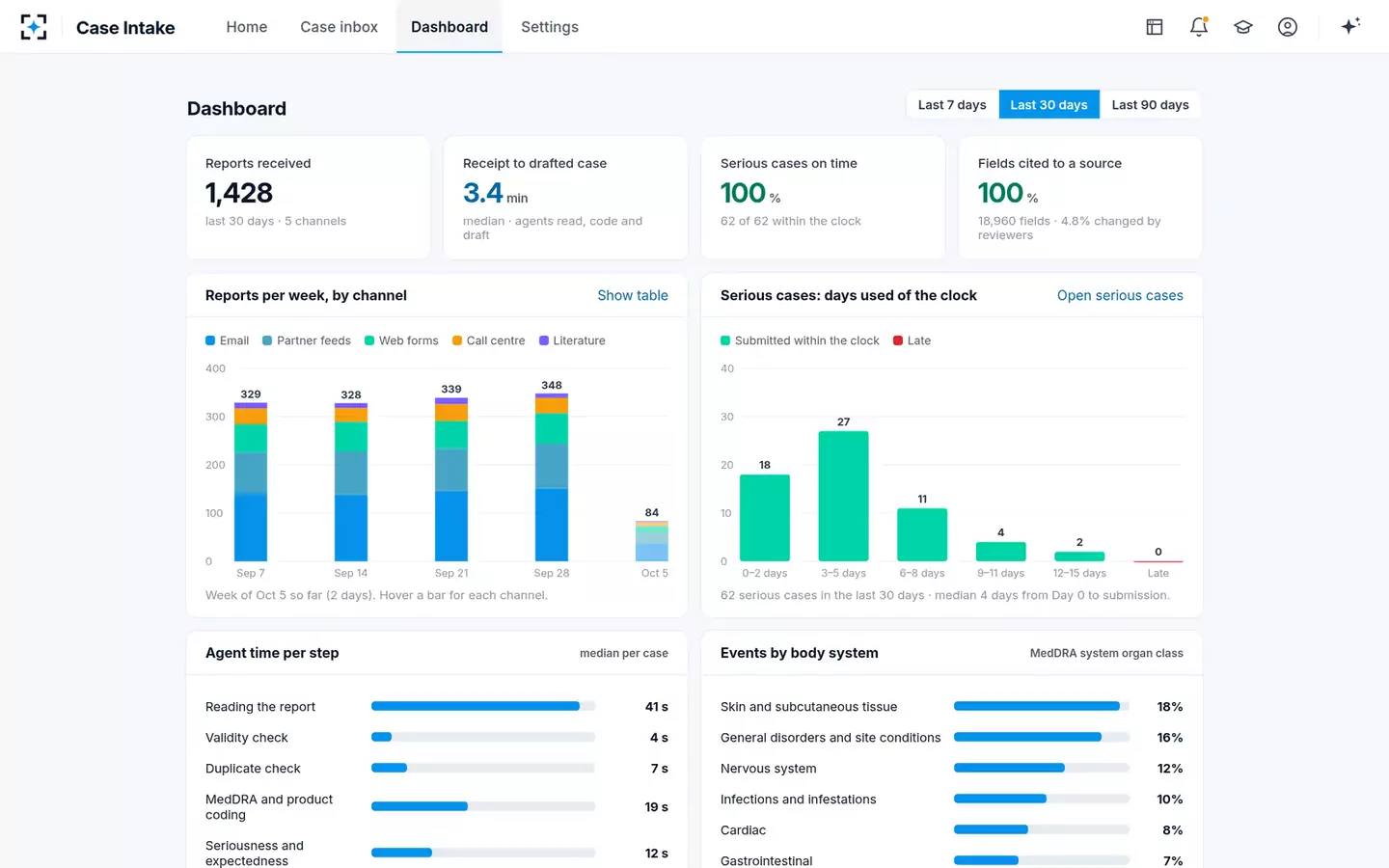This screenshot has height=868, width=1389.
Task: Click the Sep 28 stacked bar
Action: point(552,477)
